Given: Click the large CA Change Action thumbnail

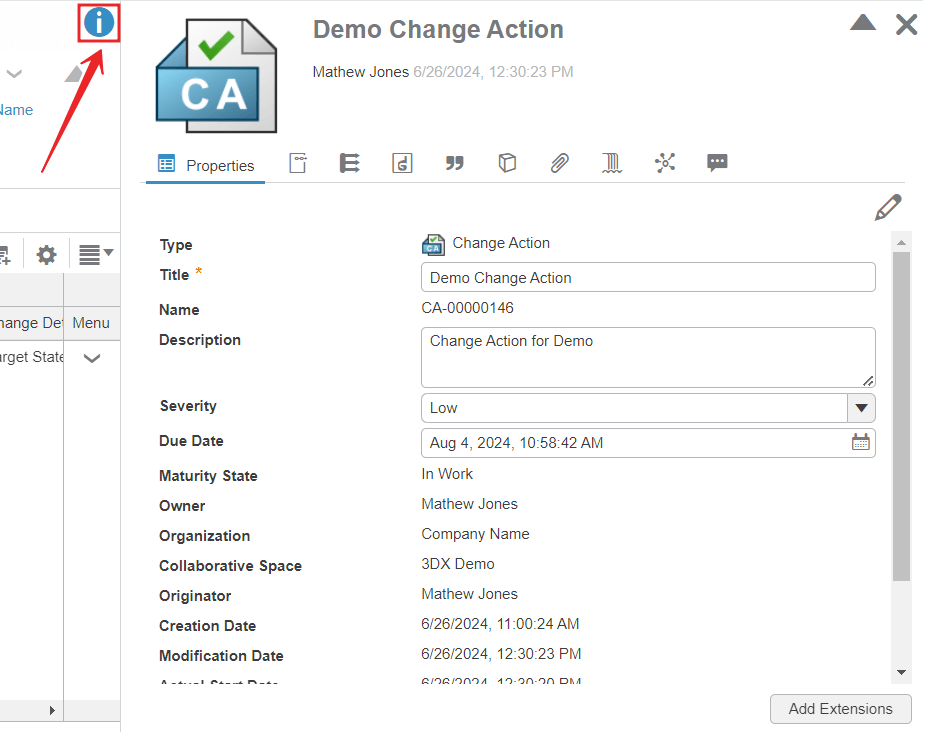Looking at the screenshot, I should coord(216,75).
